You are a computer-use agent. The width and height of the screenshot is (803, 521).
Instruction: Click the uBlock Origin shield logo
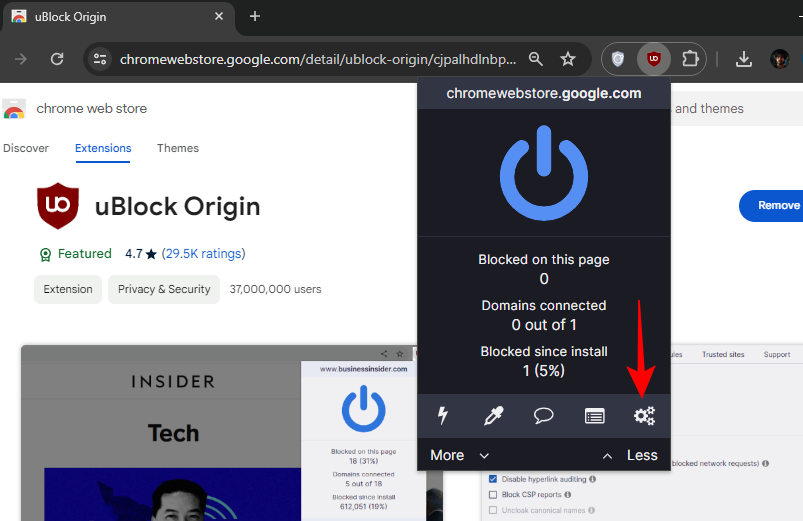click(x=58, y=206)
